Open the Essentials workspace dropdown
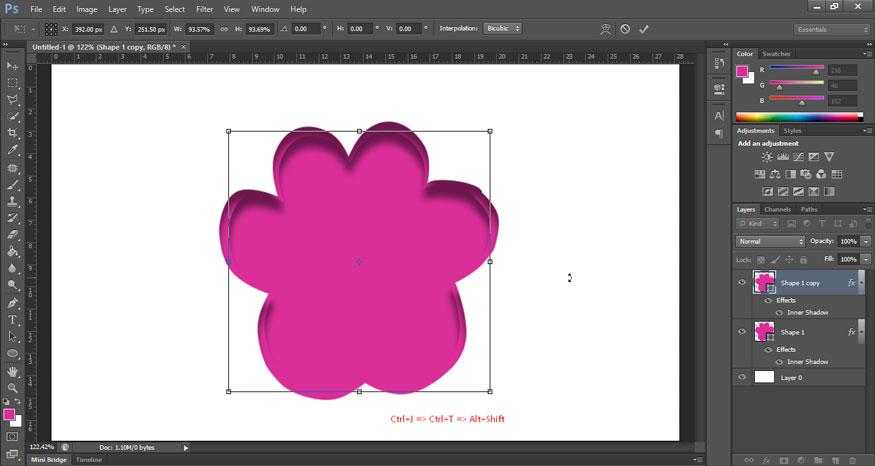Screen dimensions: 875x466 pyautogui.click(x=831, y=29)
